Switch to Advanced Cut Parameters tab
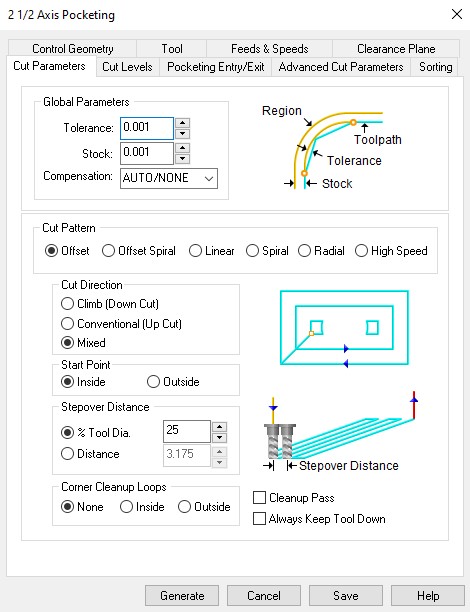The width and height of the screenshot is (470, 612). 341,67
